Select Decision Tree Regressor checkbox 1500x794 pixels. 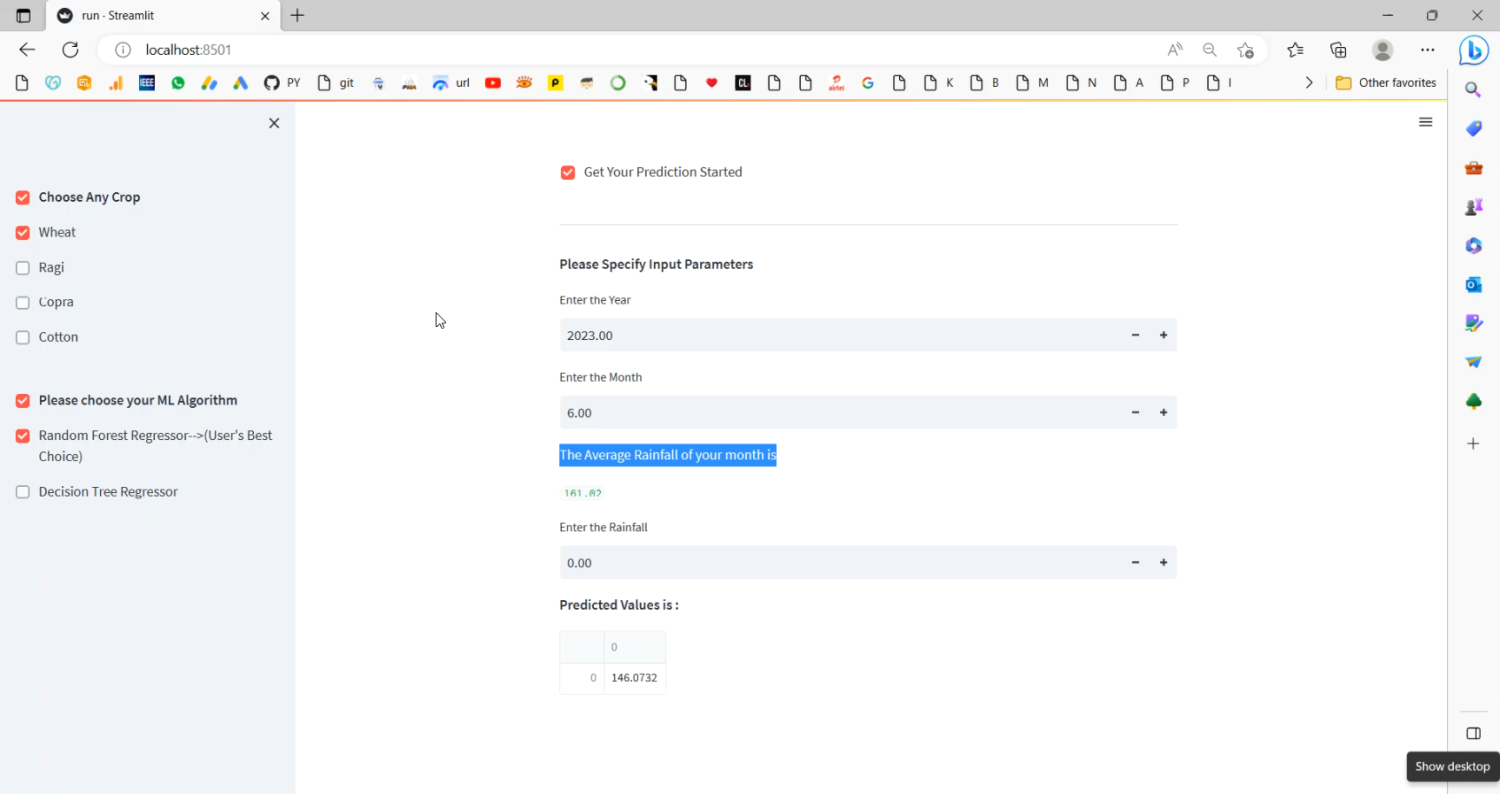[x=23, y=492]
